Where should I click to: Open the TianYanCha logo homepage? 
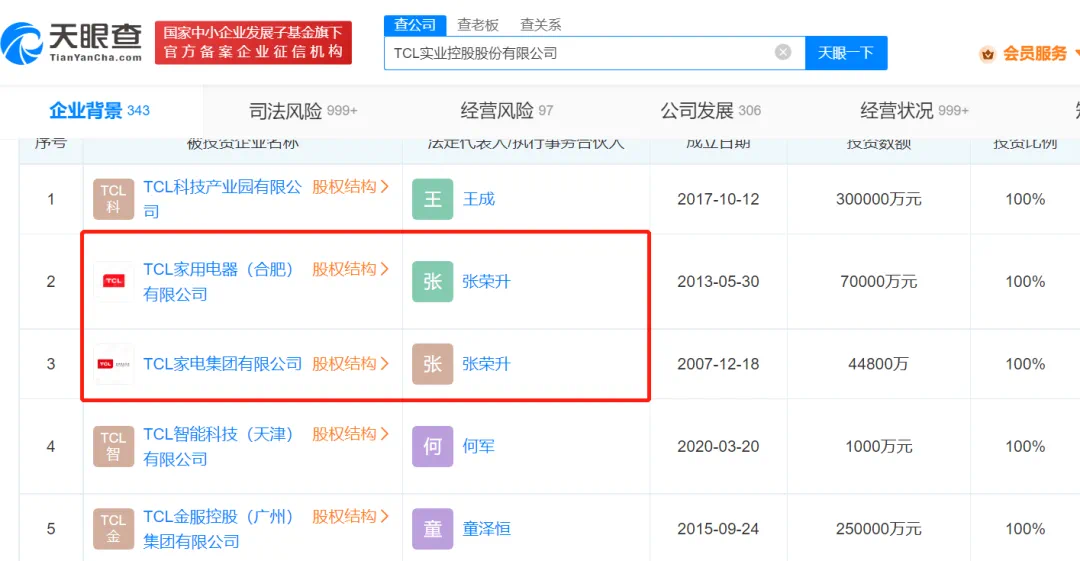pyautogui.click(x=72, y=43)
